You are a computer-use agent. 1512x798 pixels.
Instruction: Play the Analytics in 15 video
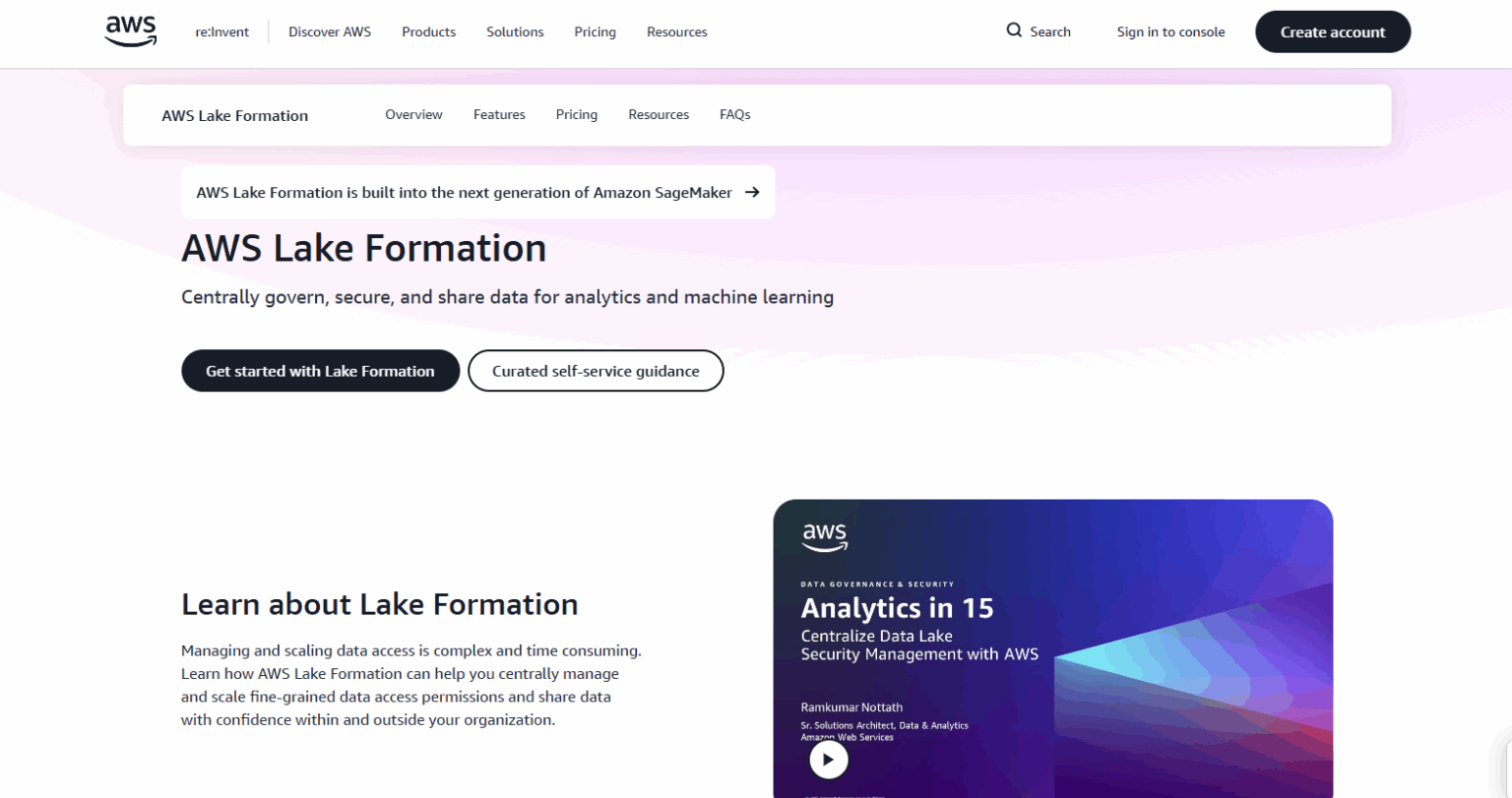click(828, 760)
